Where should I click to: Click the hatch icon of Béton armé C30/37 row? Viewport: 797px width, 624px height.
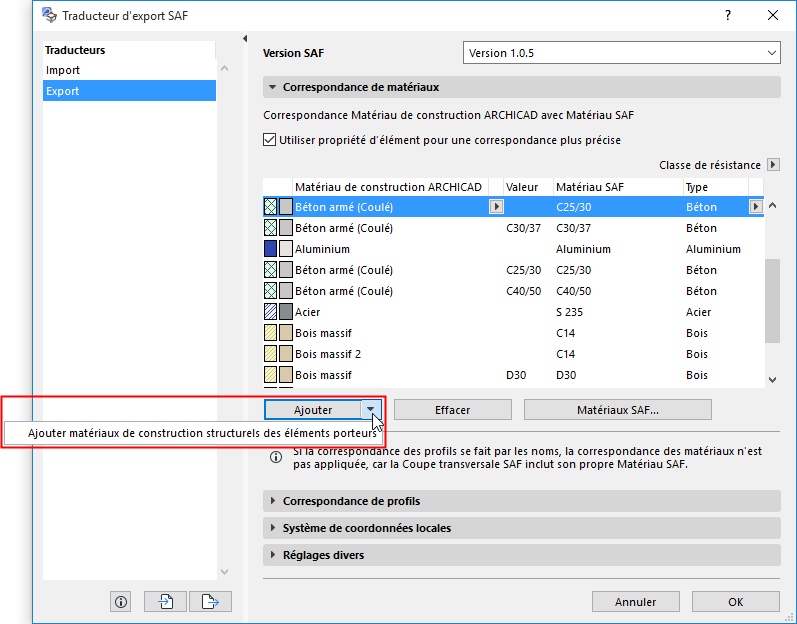pos(270,228)
